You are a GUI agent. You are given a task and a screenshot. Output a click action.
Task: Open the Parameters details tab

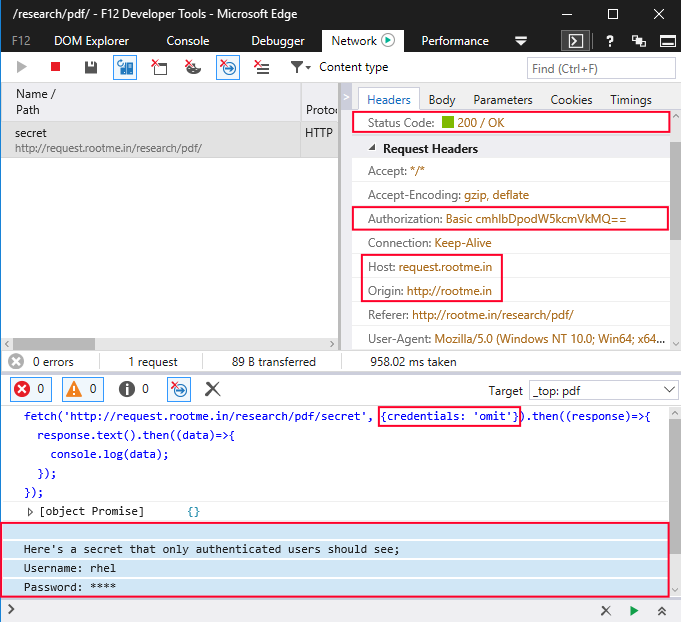pos(502,99)
